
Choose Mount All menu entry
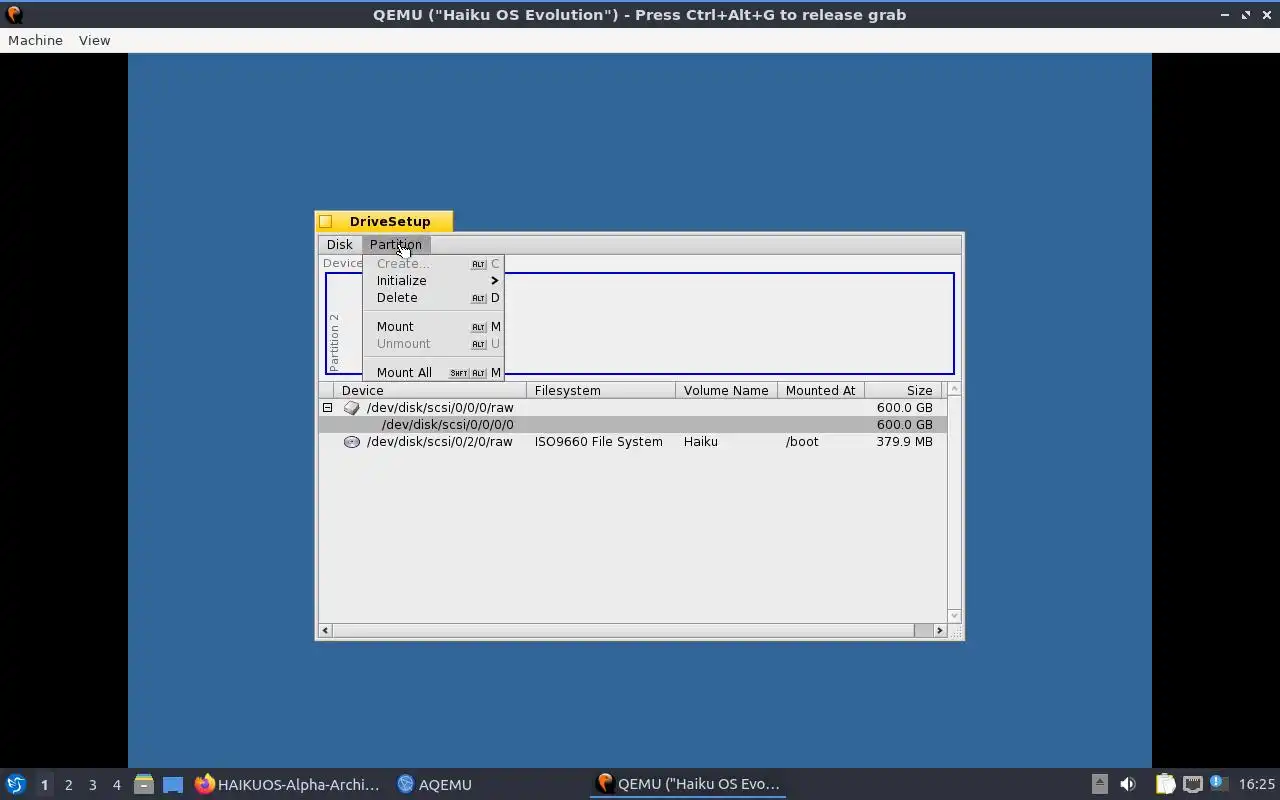(x=433, y=372)
